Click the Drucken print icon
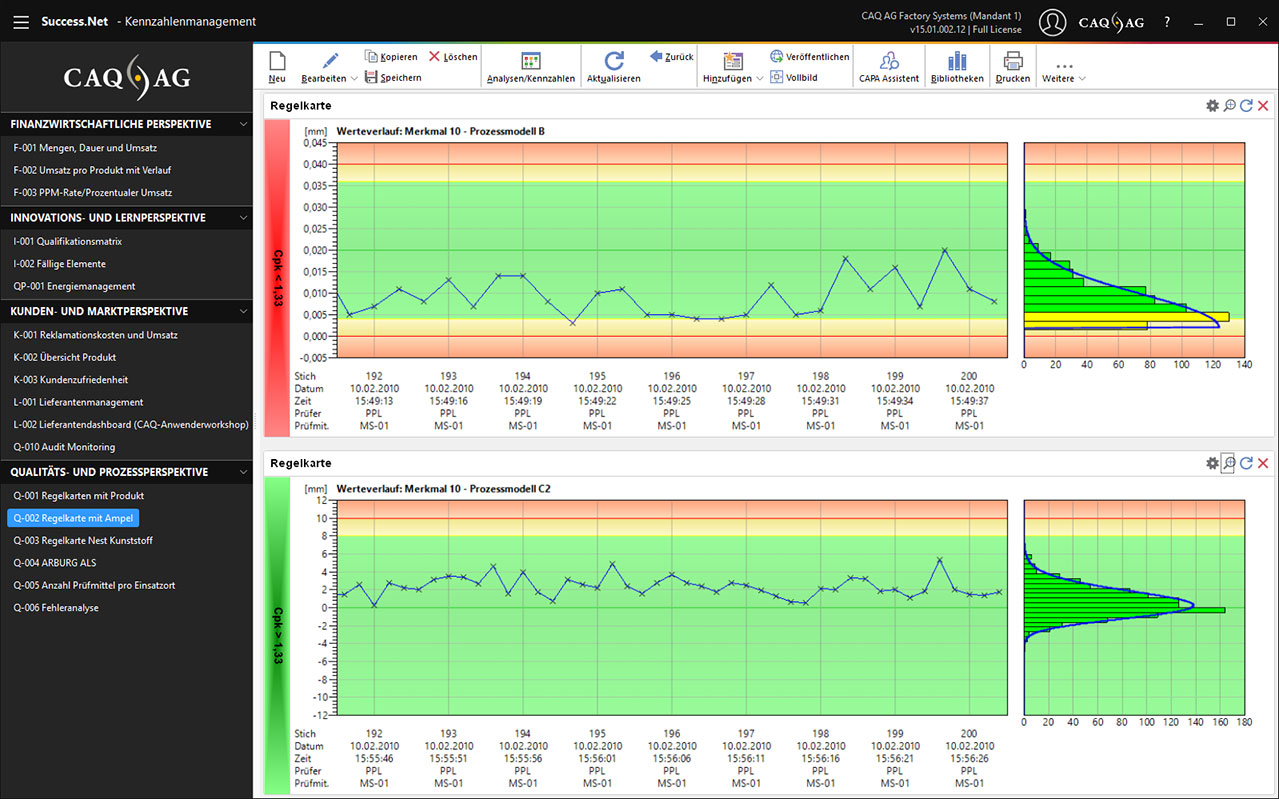 point(1013,62)
